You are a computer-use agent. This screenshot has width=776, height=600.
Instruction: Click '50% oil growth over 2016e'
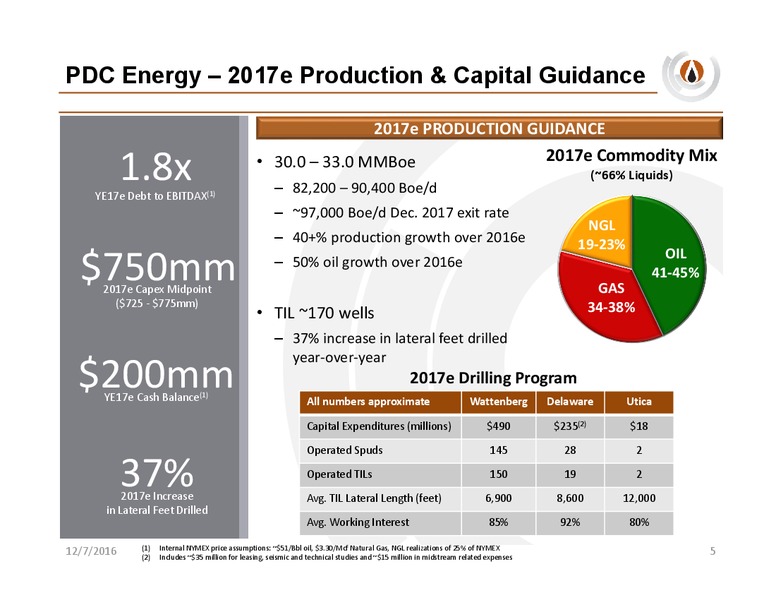[377, 262]
